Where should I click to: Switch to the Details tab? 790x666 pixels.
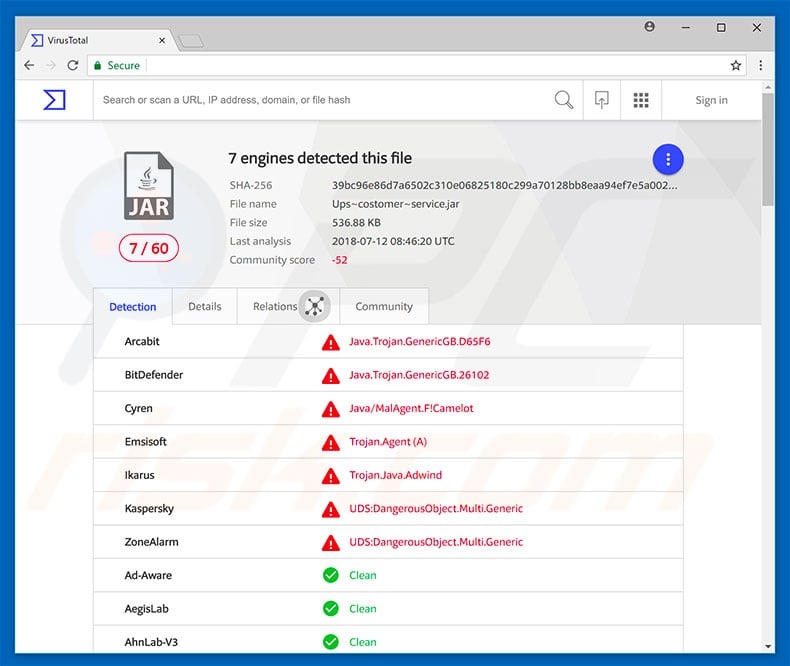pos(205,306)
